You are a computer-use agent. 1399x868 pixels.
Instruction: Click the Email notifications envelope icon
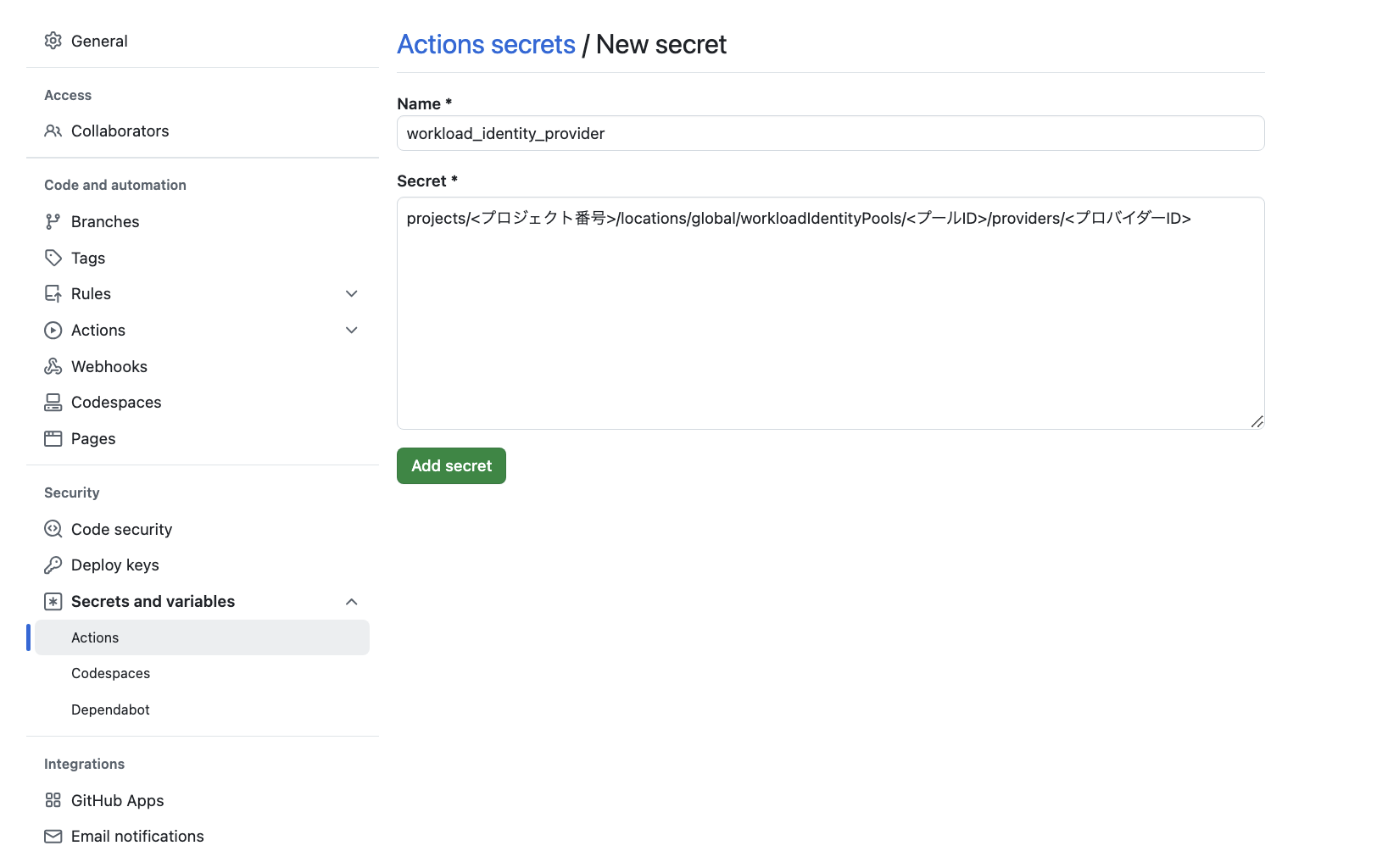click(53, 836)
